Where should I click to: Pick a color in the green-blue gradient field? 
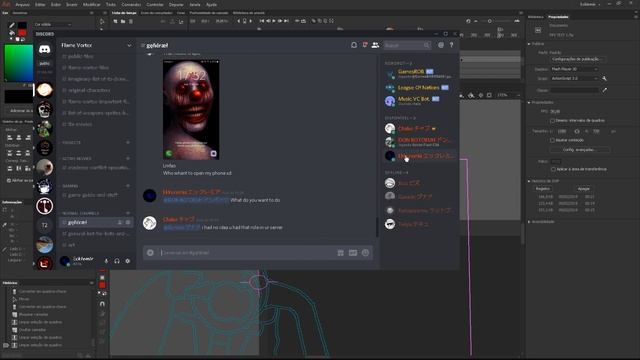(18, 63)
